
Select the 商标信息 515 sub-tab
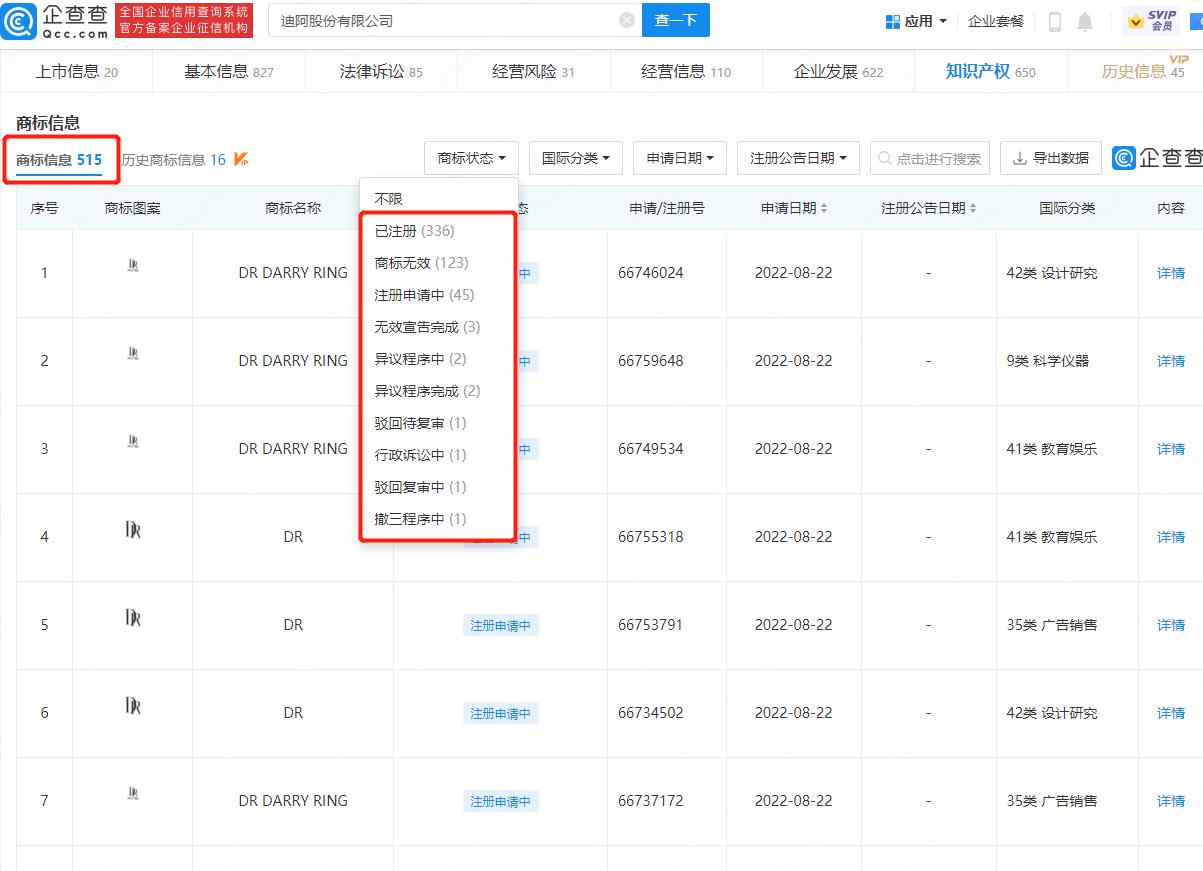[x=59, y=160]
